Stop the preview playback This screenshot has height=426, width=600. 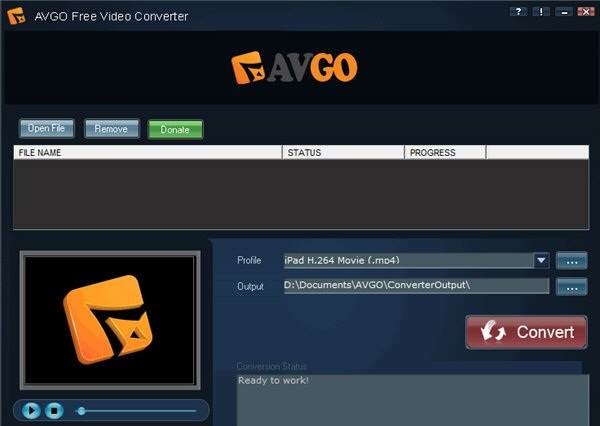point(54,411)
